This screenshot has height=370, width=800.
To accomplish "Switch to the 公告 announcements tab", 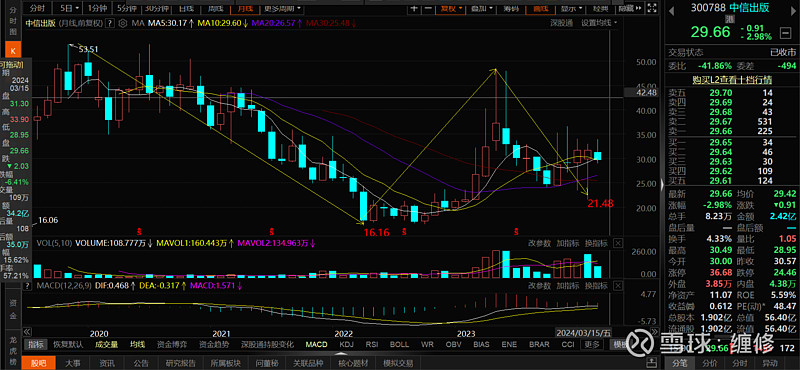I will point(141,363).
